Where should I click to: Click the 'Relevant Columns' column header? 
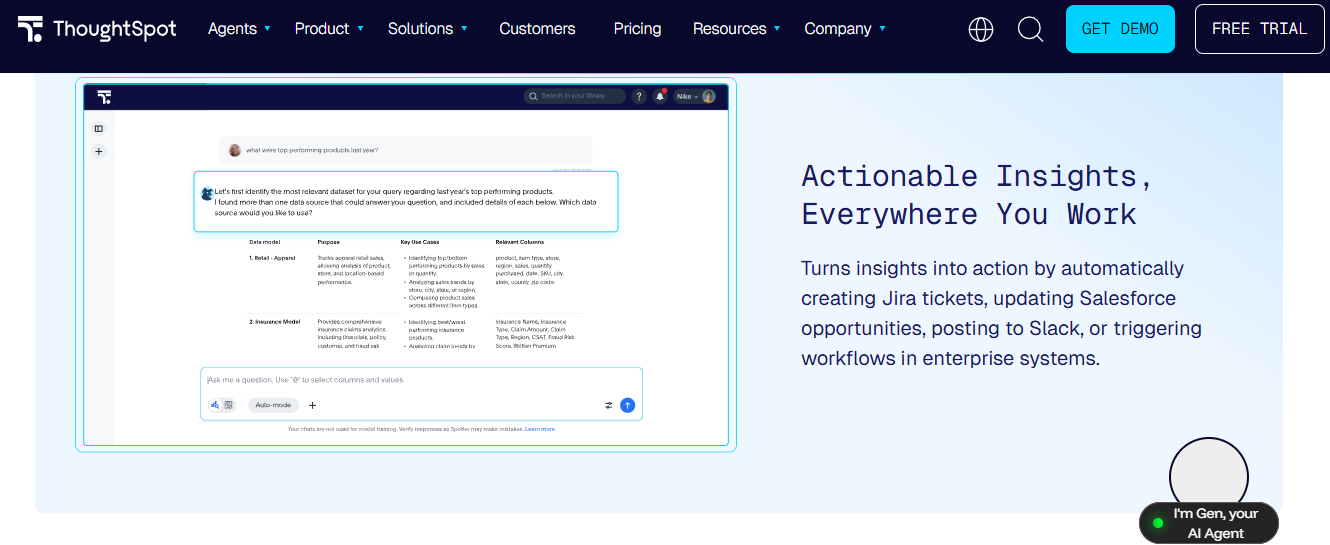(x=520, y=242)
